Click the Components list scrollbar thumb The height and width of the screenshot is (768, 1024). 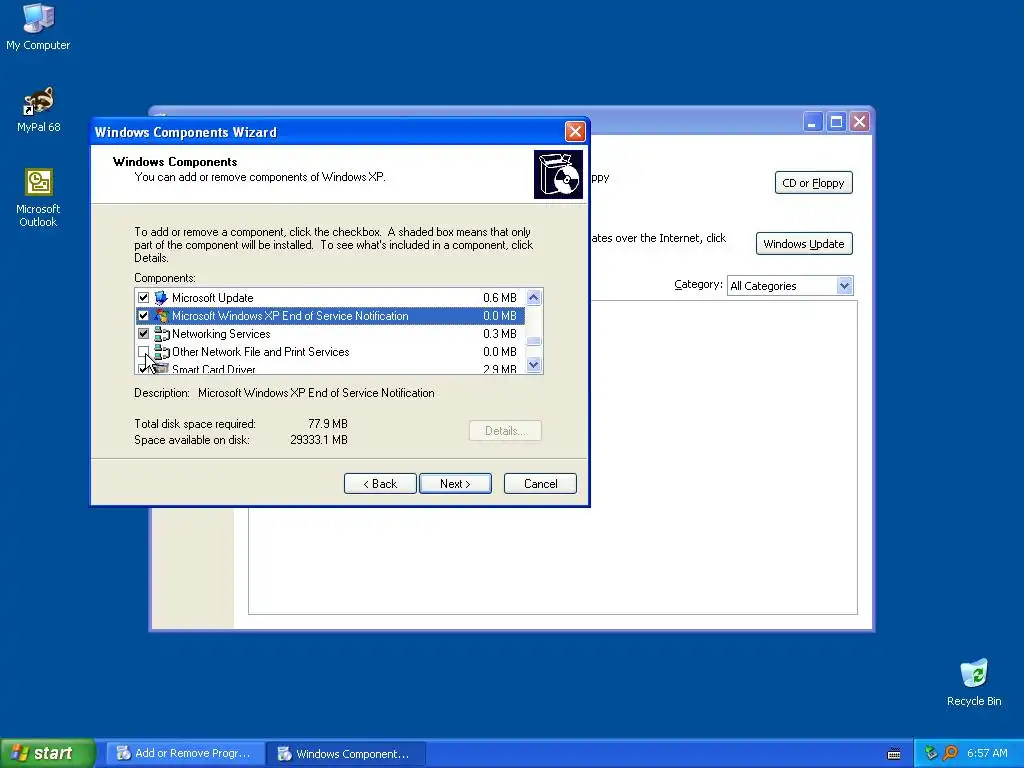[x=534, y=341]
